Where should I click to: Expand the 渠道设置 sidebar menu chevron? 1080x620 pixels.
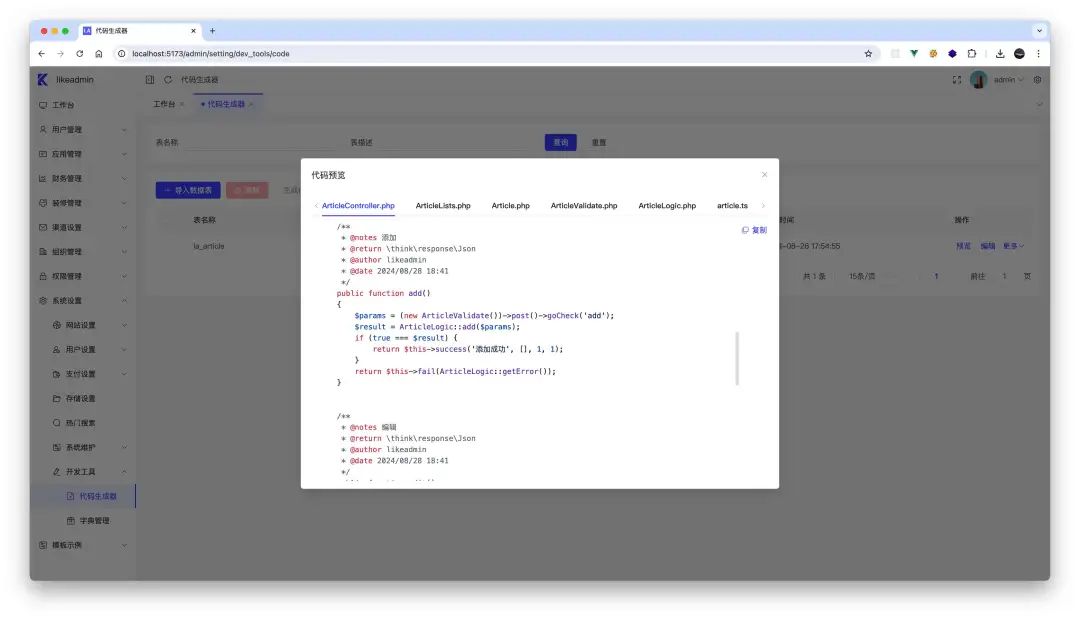124,227
